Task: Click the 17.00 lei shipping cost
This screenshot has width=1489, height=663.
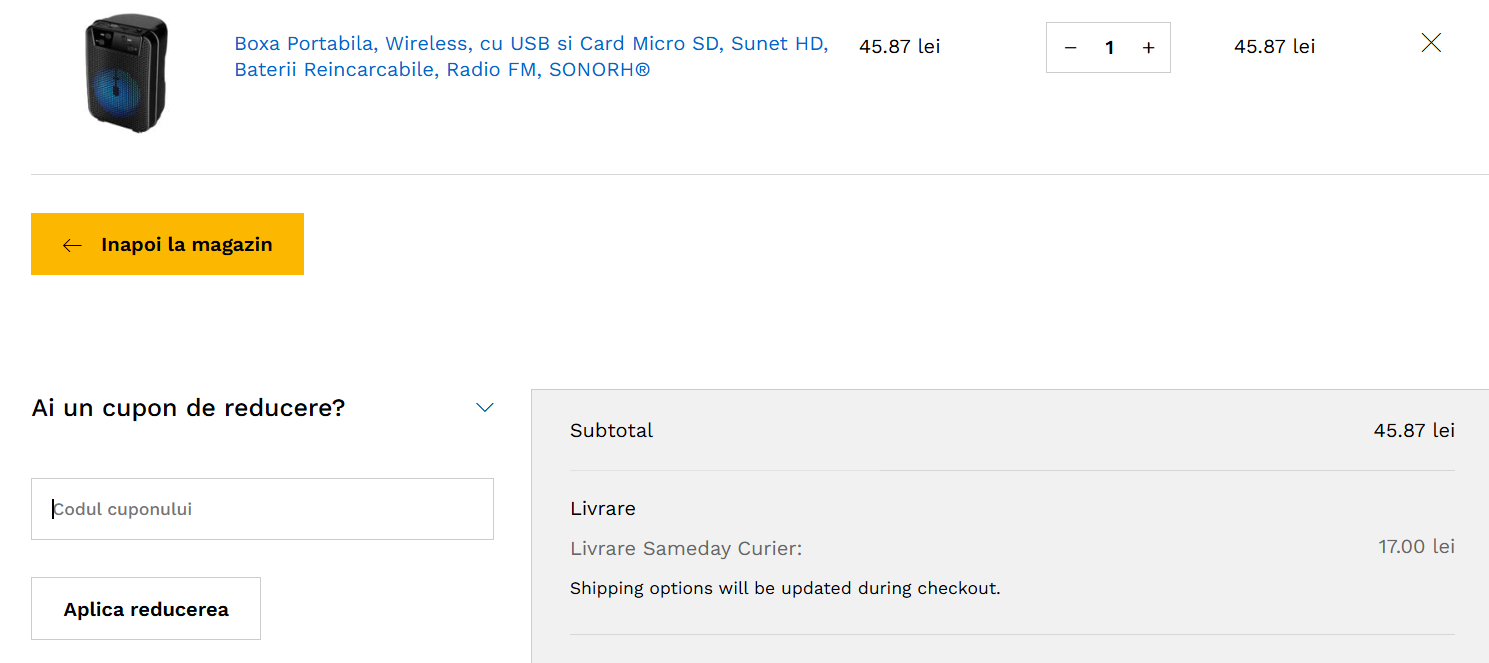Action: coord(1416,547)
